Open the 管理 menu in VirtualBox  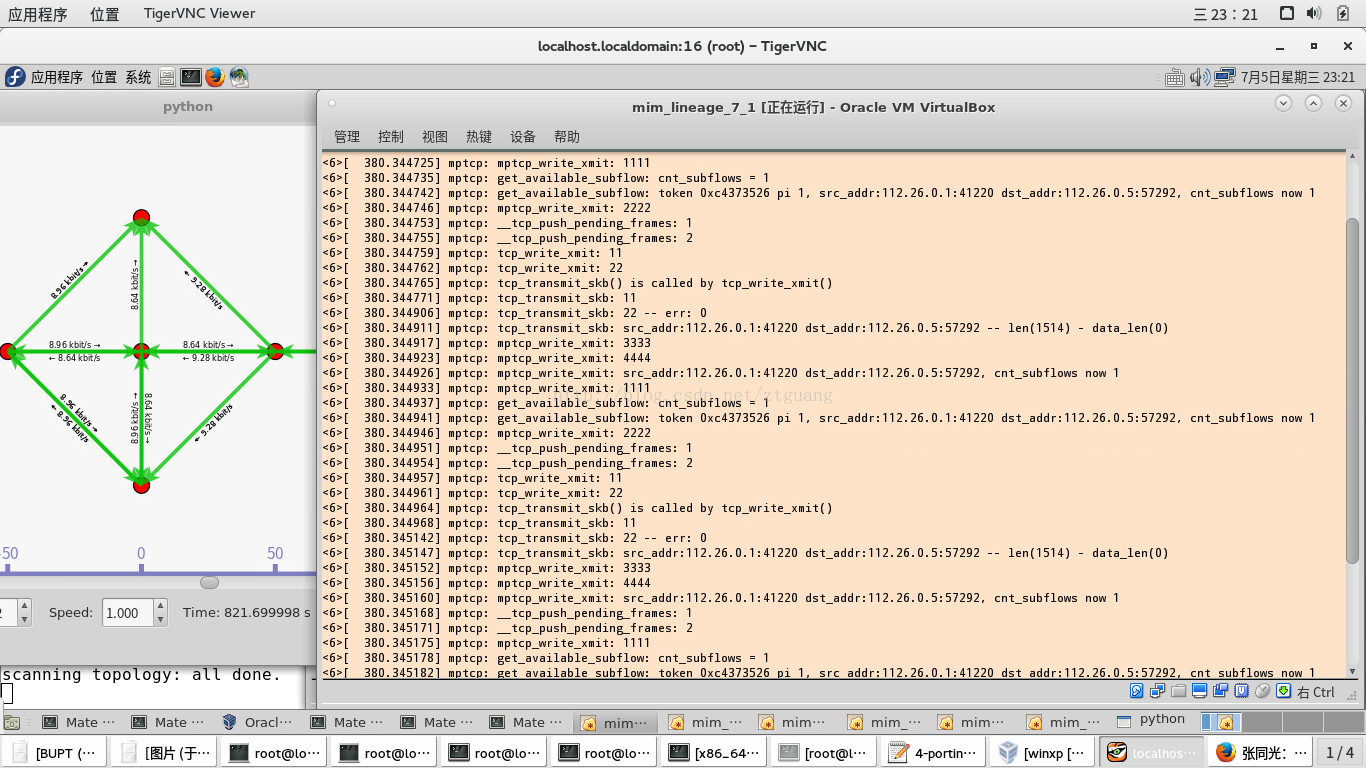point(347,137)
